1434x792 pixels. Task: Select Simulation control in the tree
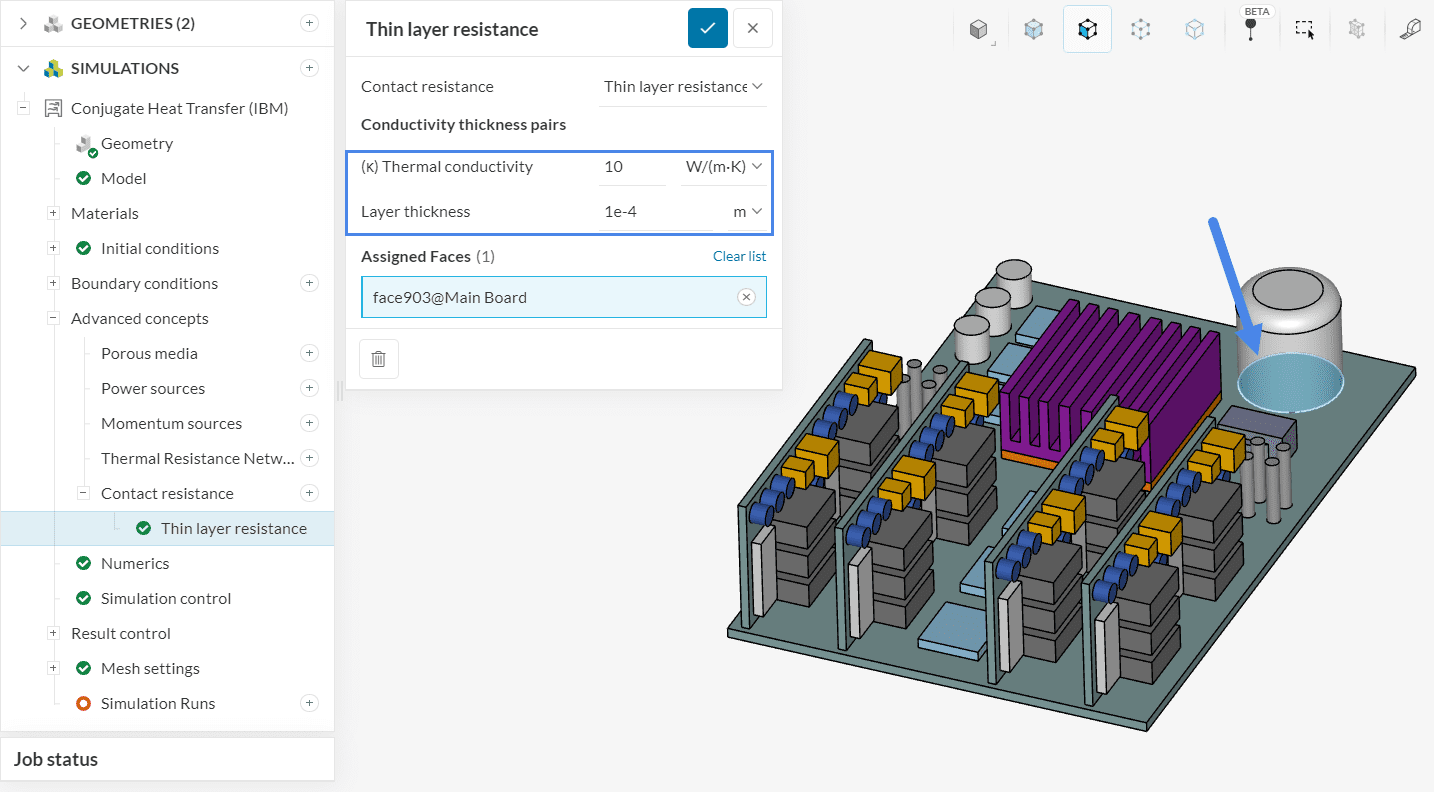(x=166, y=599)
